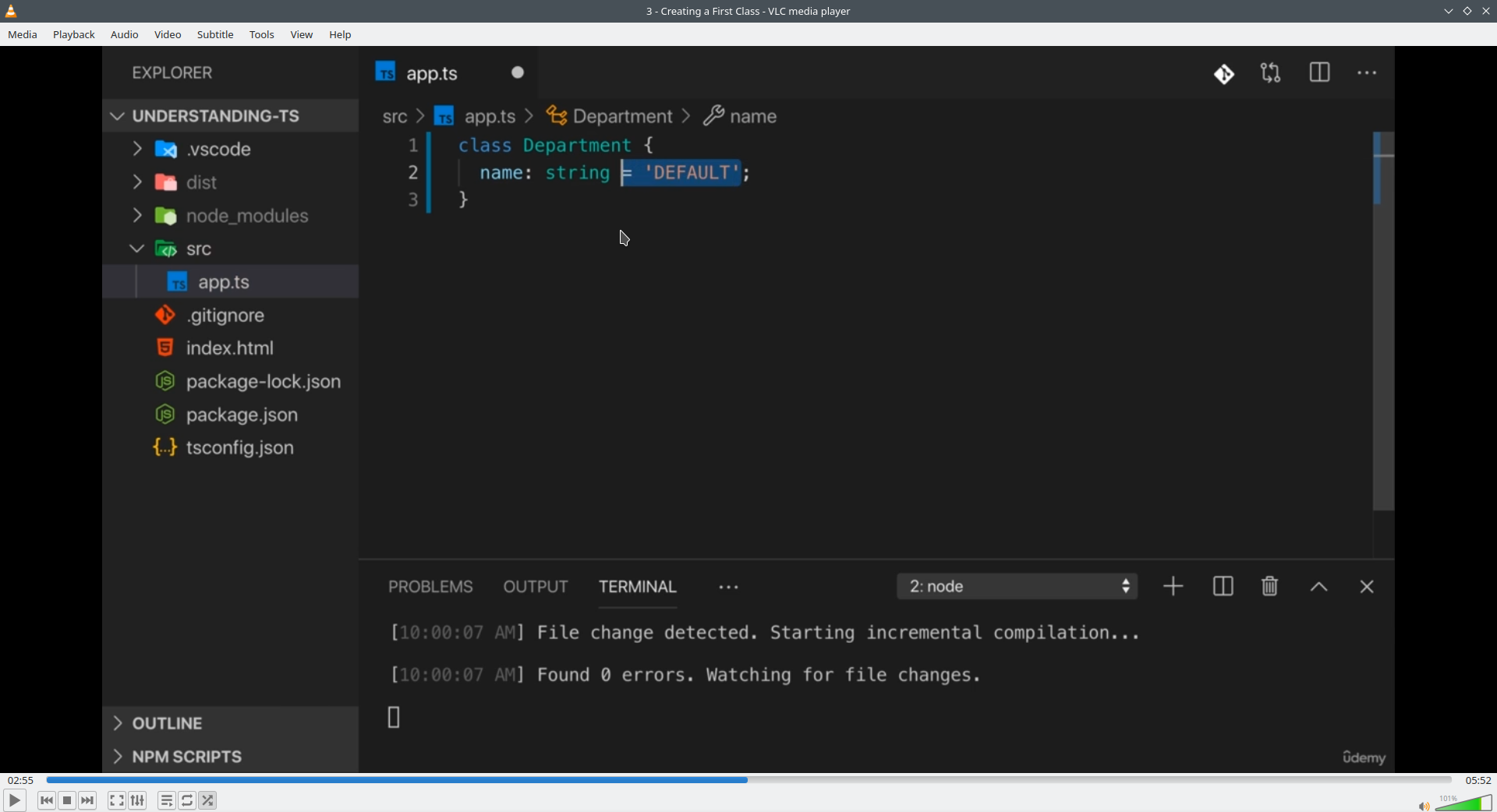Maximize panel with up chevron
The width and height of the screenshot is (1497, 812).
(1319, 588)
